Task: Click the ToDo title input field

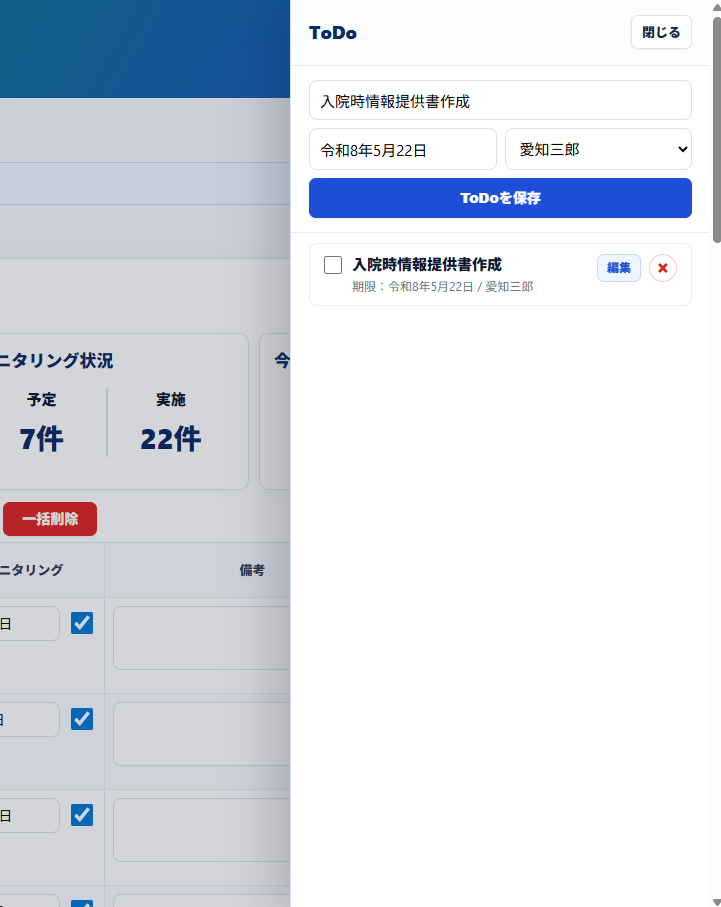Action: click(x=500, y=101)
